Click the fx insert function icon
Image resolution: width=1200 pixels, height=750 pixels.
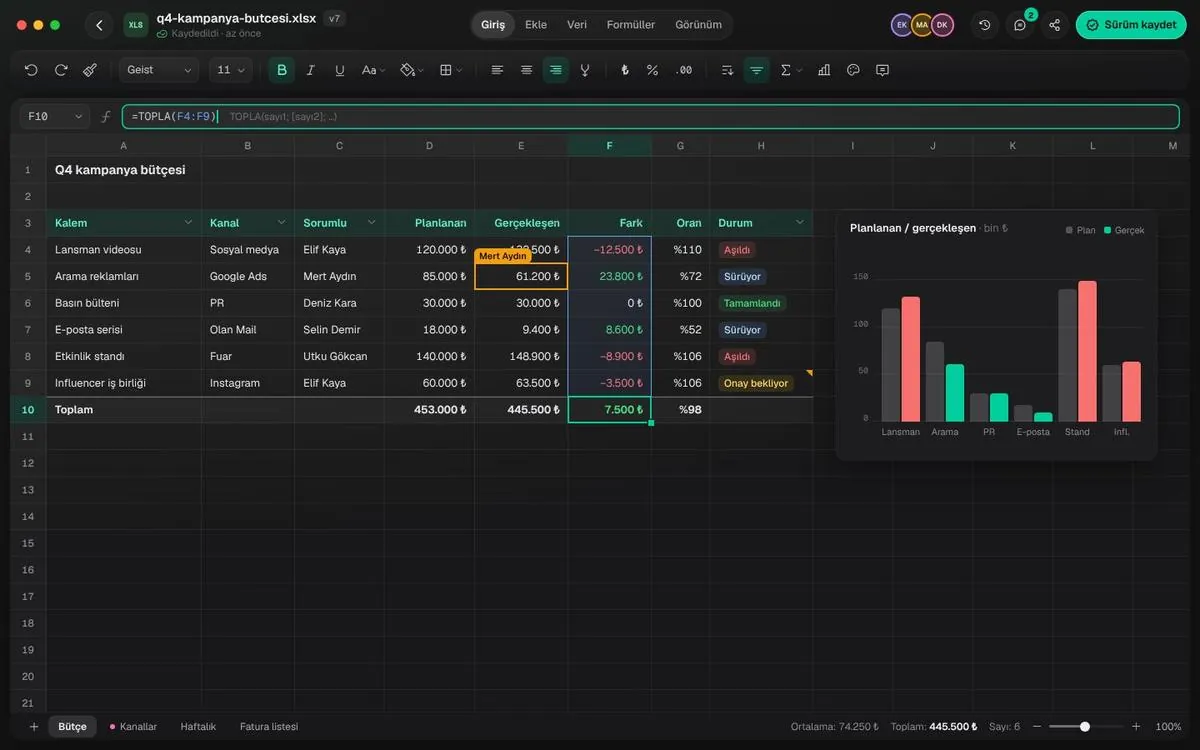point(106,116)
